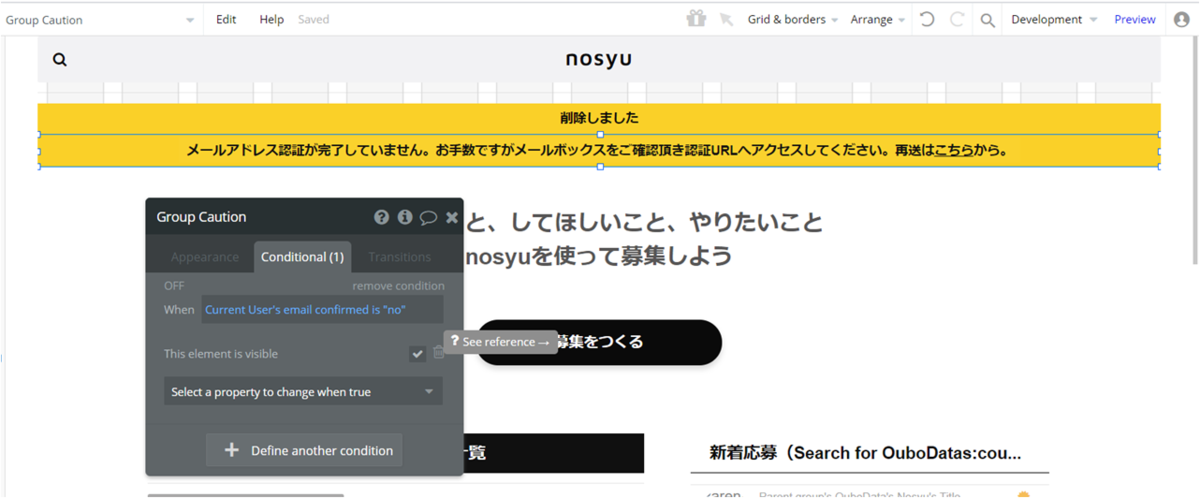Screen dimensions: 1200x498
Task: Open the comment bubble in Group Caution panel
Action: 428,217
